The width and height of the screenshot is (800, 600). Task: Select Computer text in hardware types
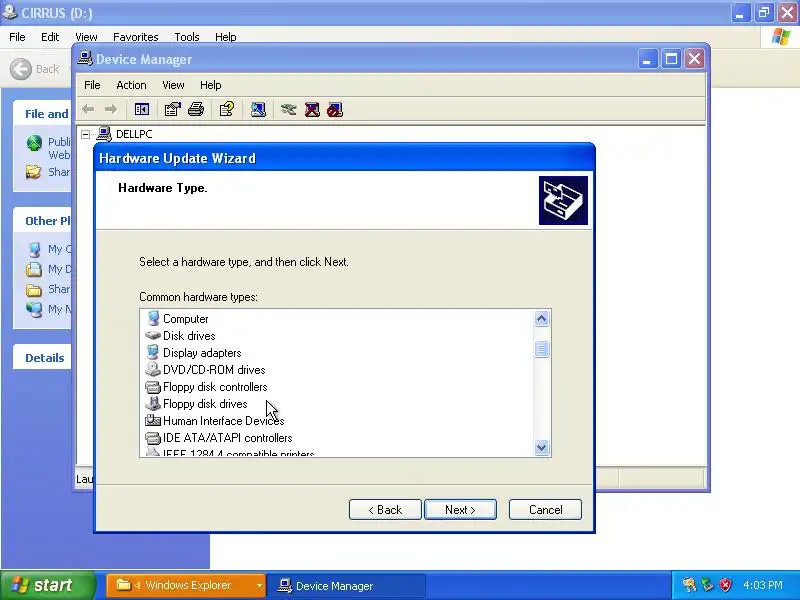click(x=186, y=319)
